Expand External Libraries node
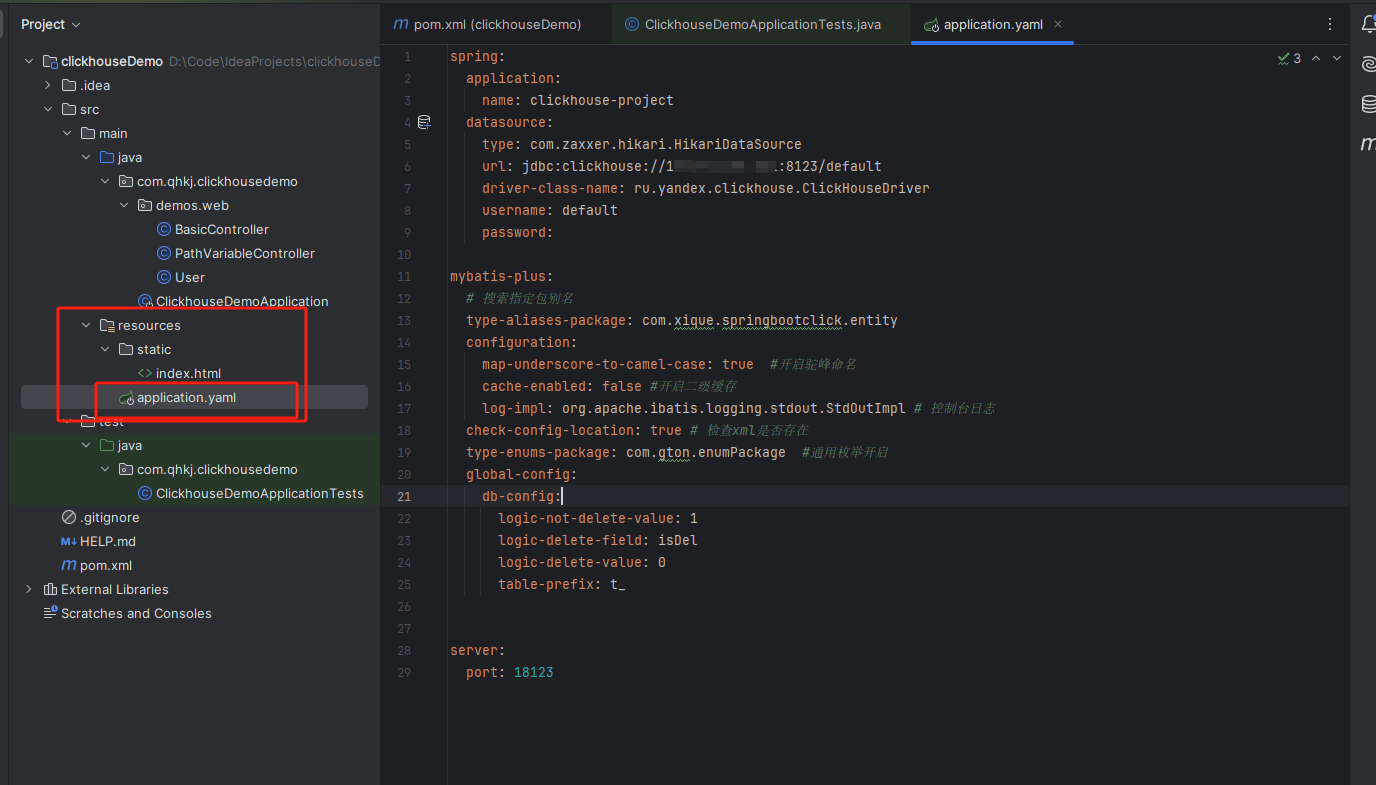The image size is (1376, 785). (29, 589)
